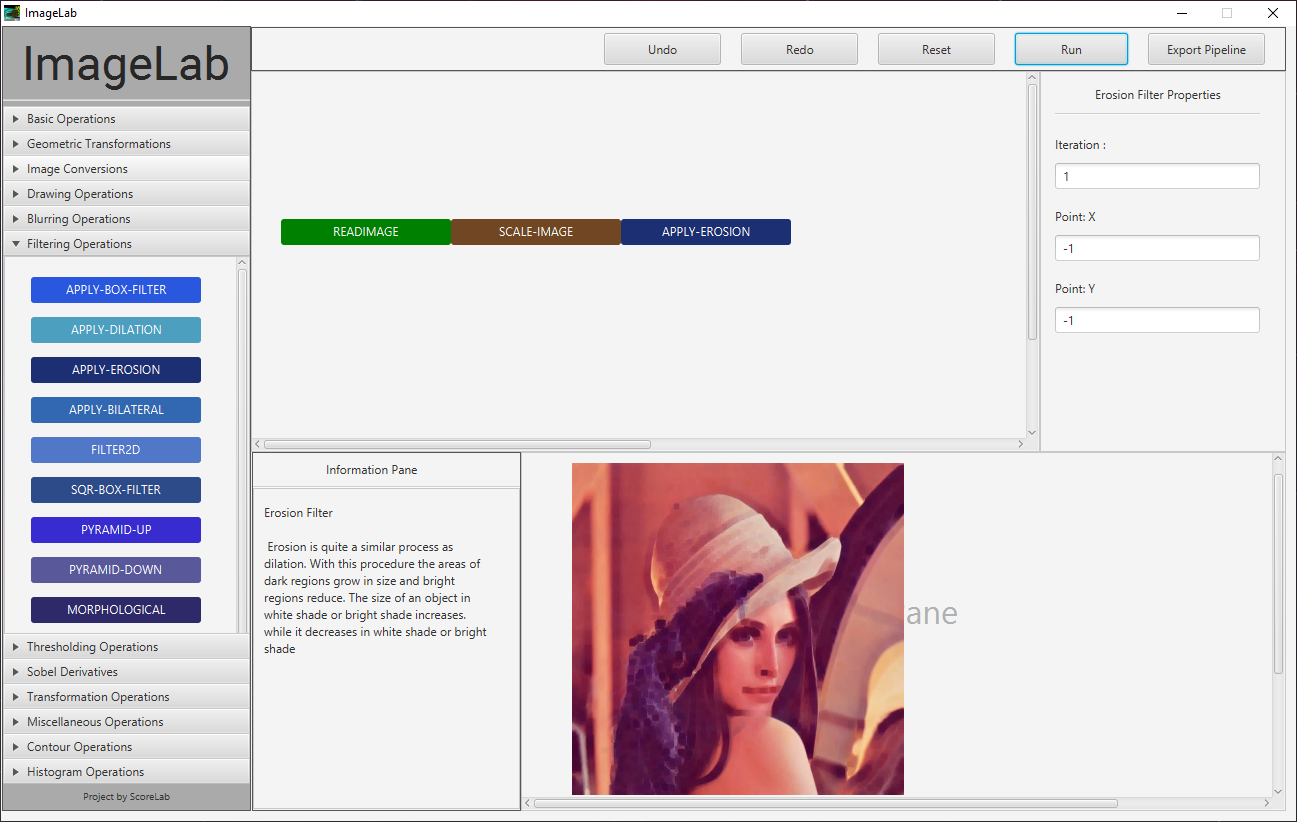Select the READIMAGE pipeline node
The width and height of the screenshot is (1297, 822).
tap(366, 232)
